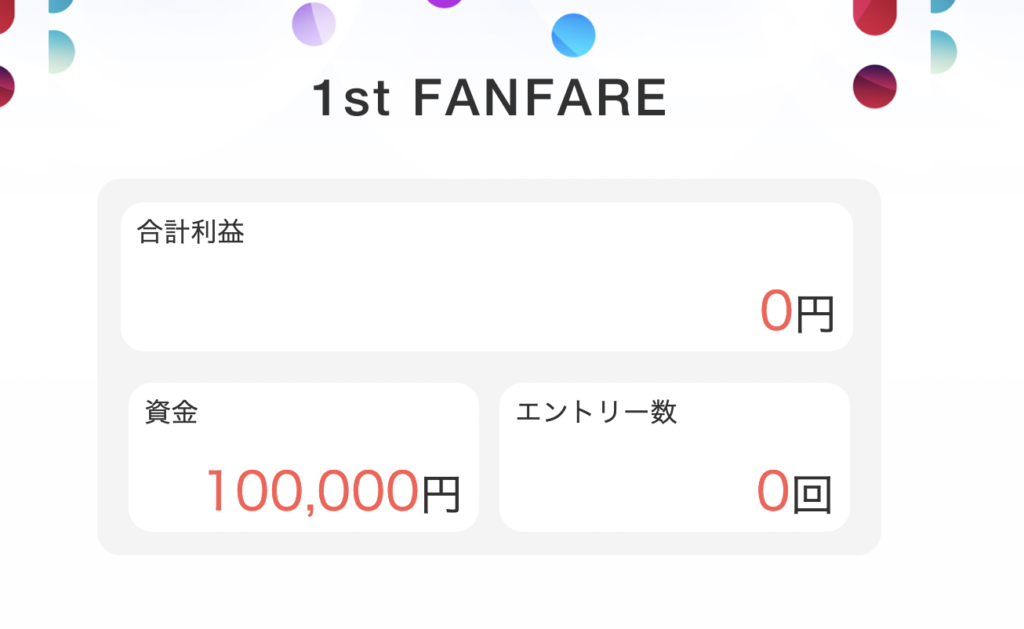The image size is (1024, 629).
Task: Select the 合計利益 label
Action: pyautogui.click(x=191, y=232)
